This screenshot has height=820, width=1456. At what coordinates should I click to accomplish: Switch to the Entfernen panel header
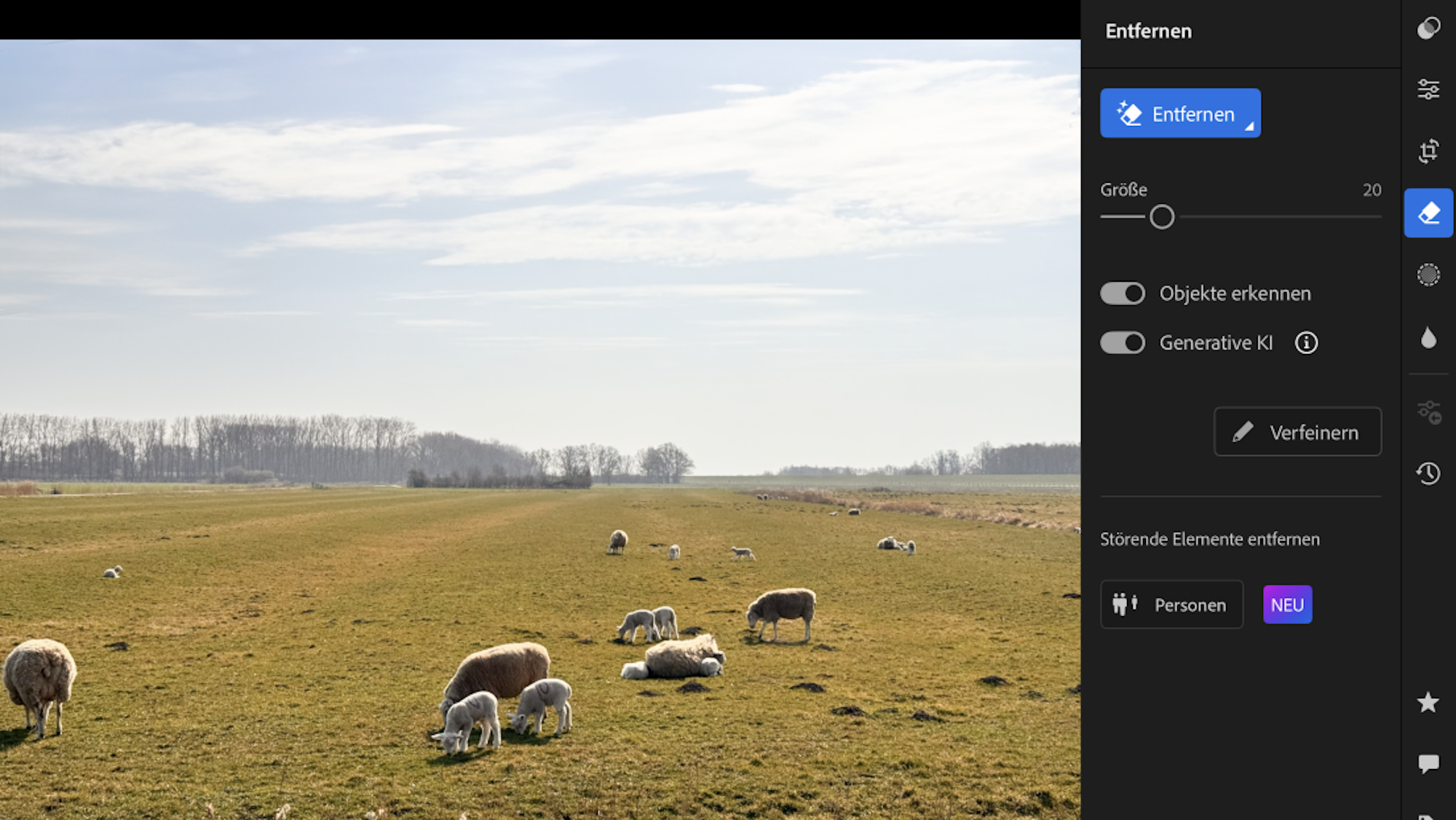click(x=1148, y=31)
